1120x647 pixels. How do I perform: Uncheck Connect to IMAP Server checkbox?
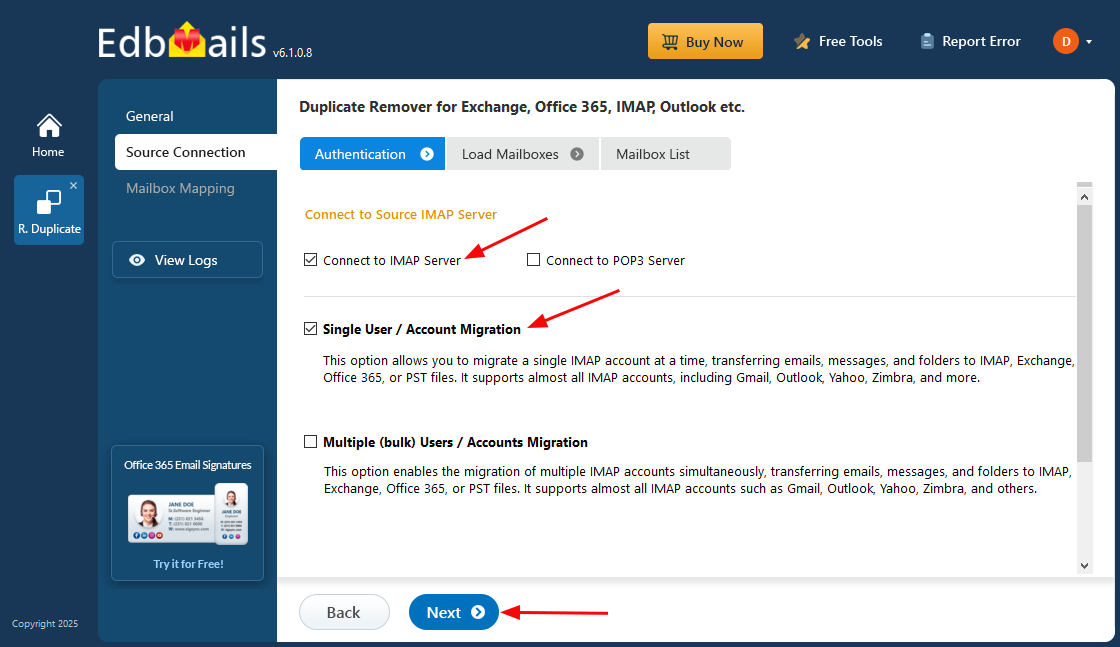pos(311,260)
